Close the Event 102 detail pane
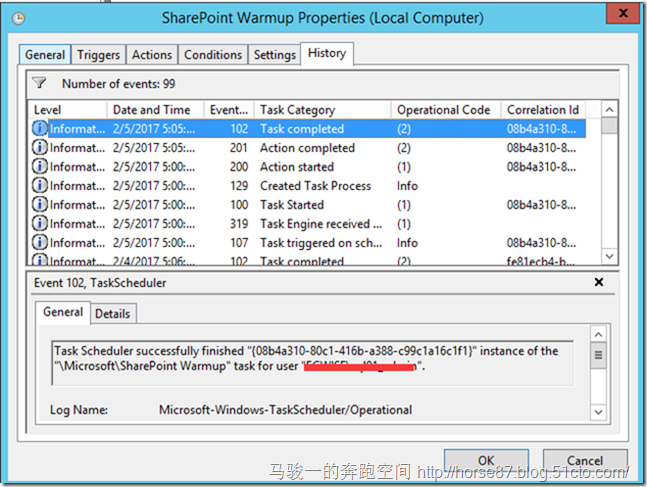The width and height of the screenshot is (647, 487). [599, 282]
